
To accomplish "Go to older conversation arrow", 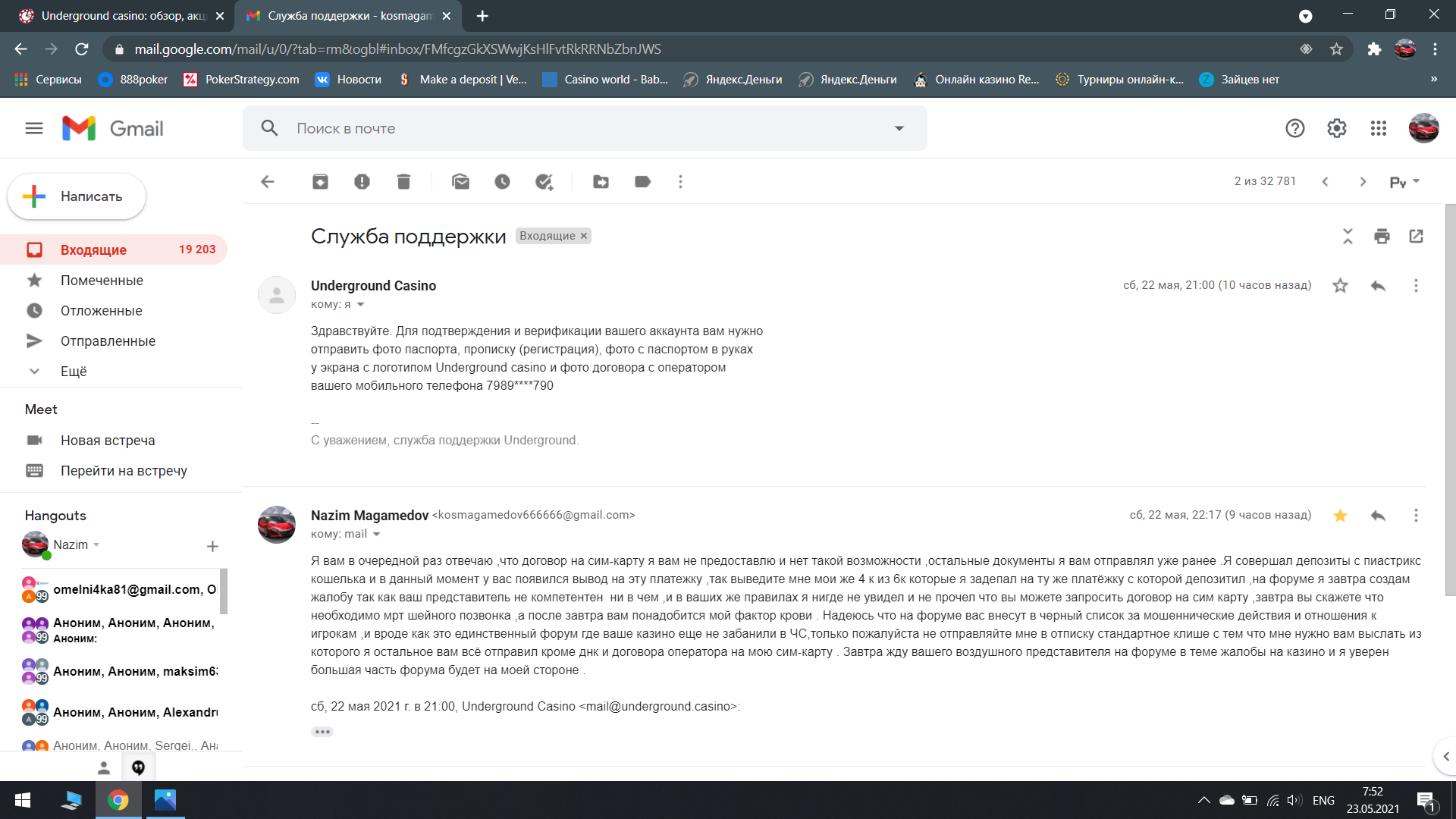I will tap(1363, 181).
